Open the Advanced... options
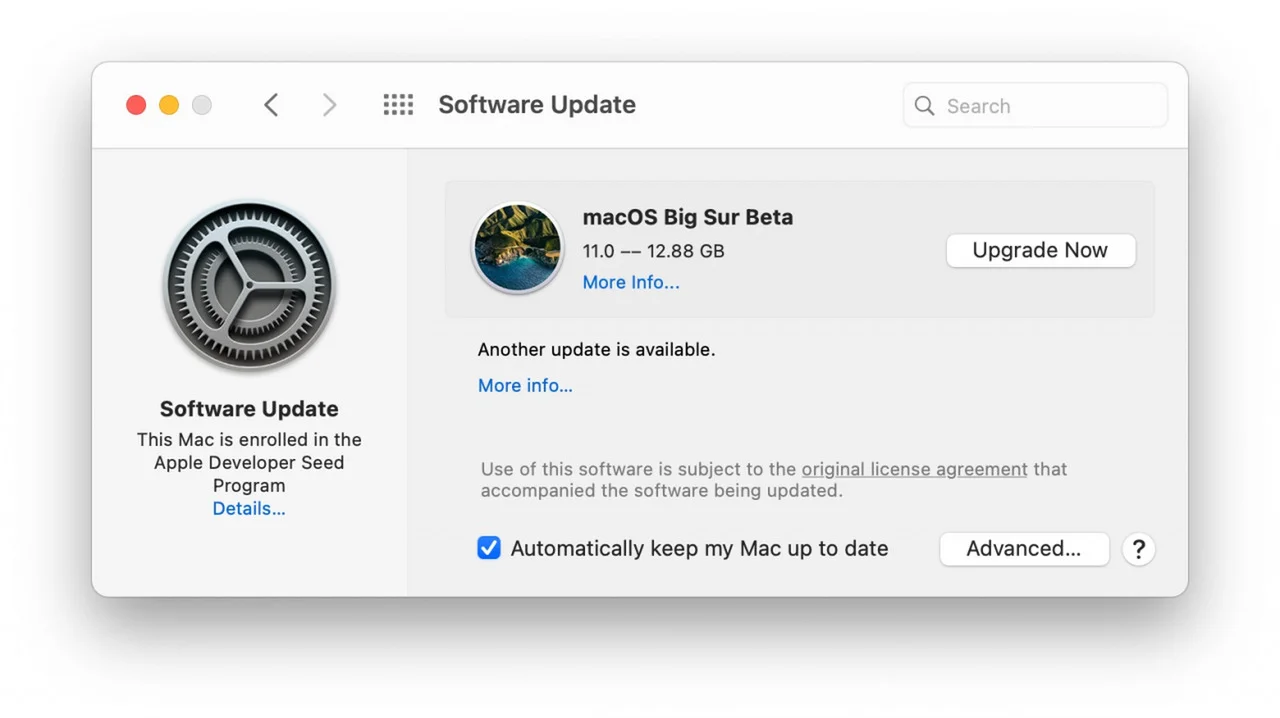Screen dimensions: 1280x718 click(x=1023, y=549)
